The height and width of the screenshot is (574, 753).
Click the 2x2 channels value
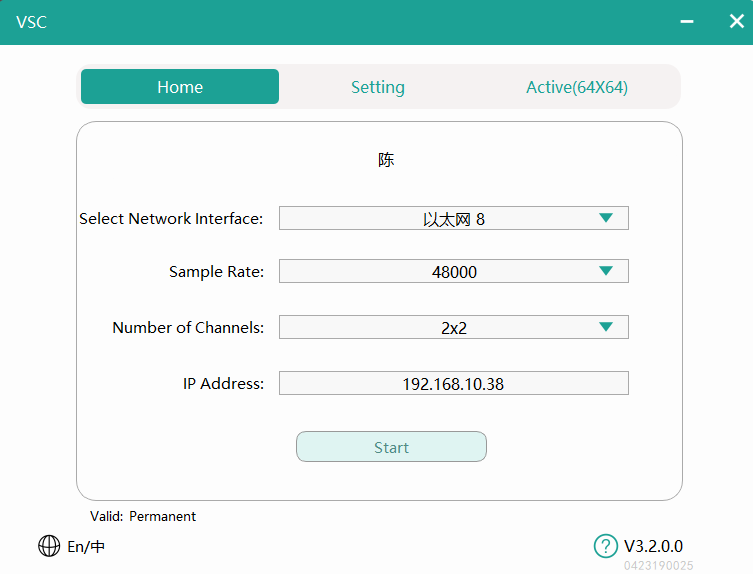tap(454, 328)
